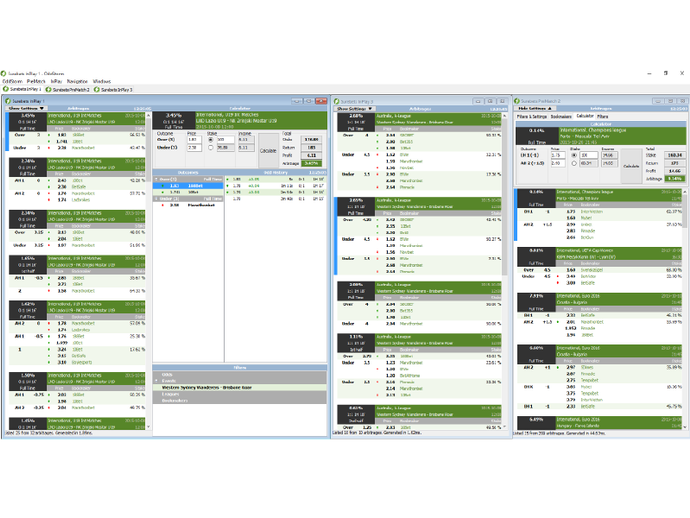This screenshot has width=690, height=518.
Task: Click the logo icon of Surebets InPlay 1 window
Action: point(7,101)
